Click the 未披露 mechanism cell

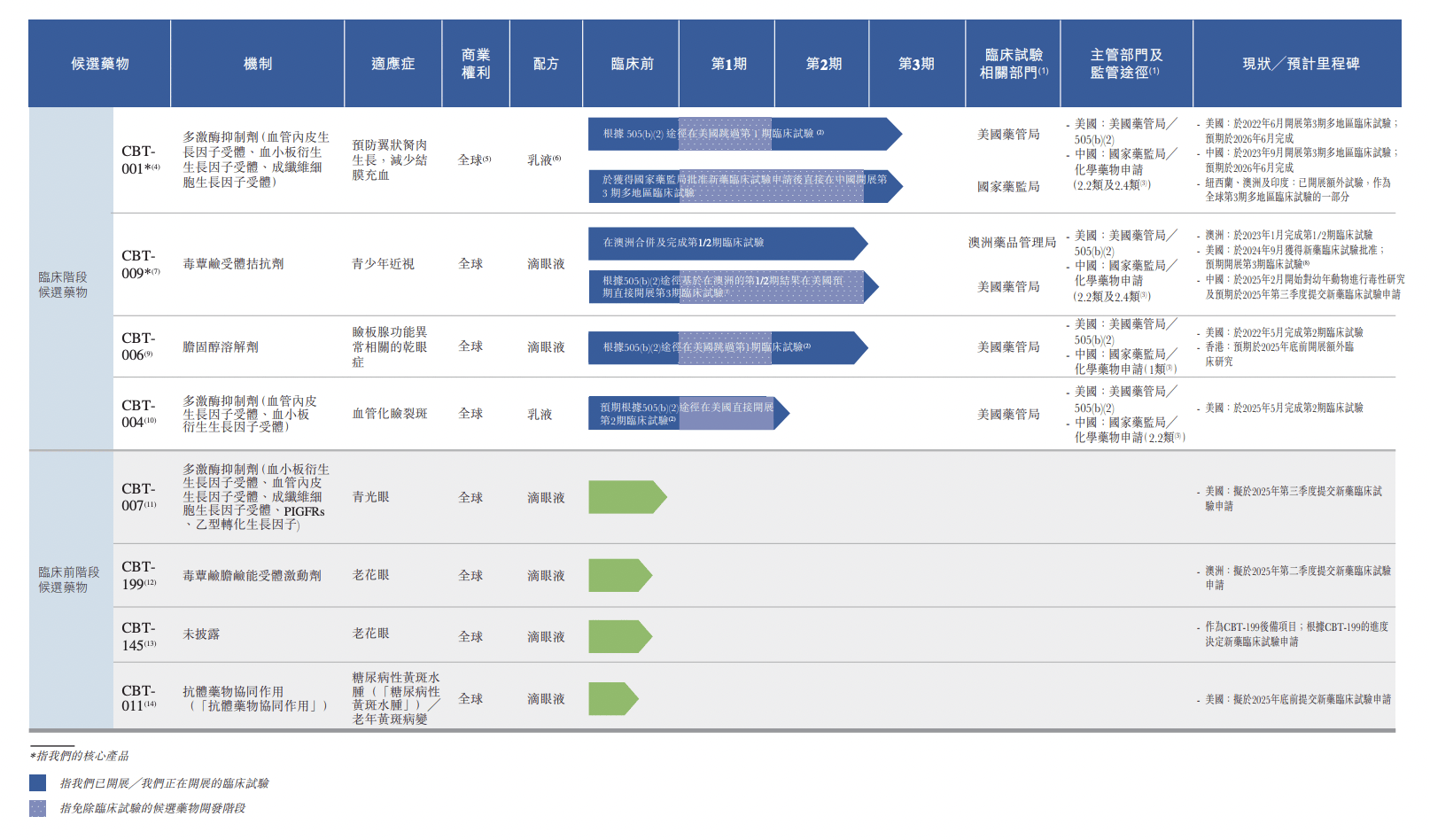201,634
